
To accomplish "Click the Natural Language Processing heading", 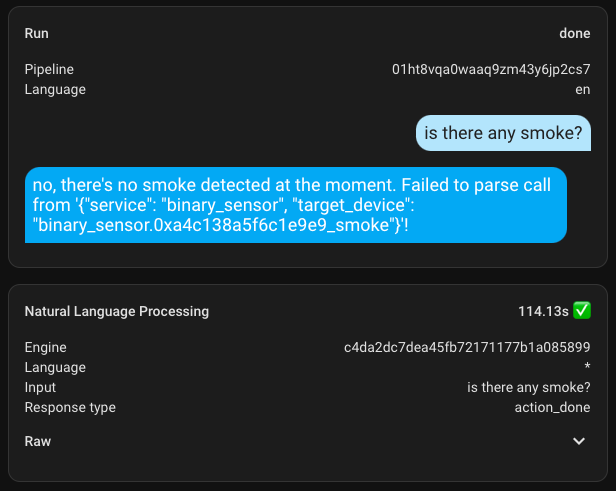I will coord(117,311).
